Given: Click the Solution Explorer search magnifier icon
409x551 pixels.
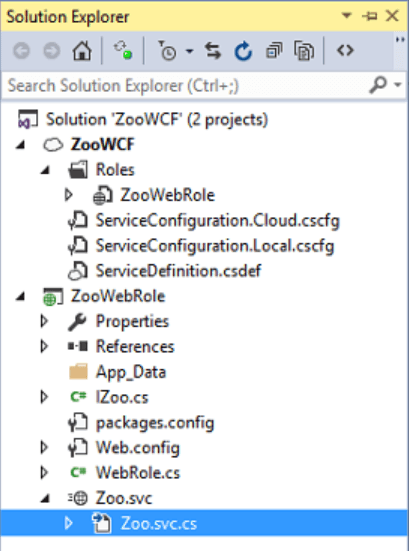Looking at the screenshot, I should pyautogui.click(x=378, y=85).
